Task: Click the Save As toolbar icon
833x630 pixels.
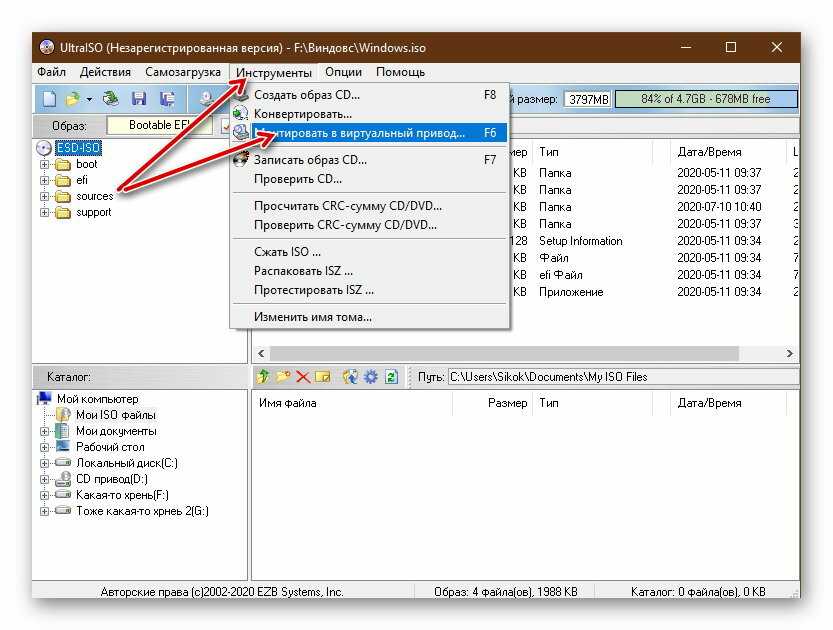Action: click(x=167, y=99)
